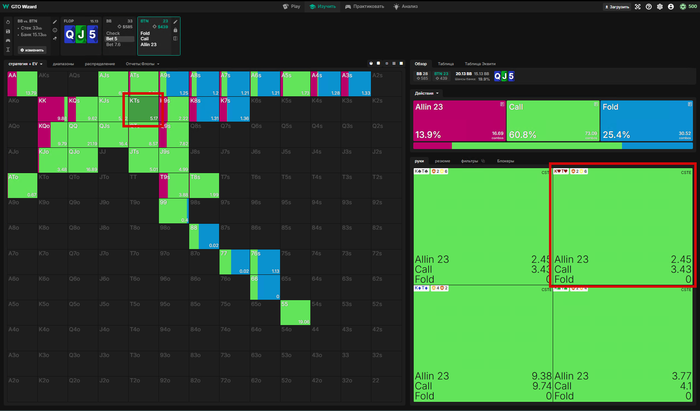The width and height of the screenshot is (700, 411).
Task: Switch to the Таблица Эквити tab
Action: [x=480, y=64]
